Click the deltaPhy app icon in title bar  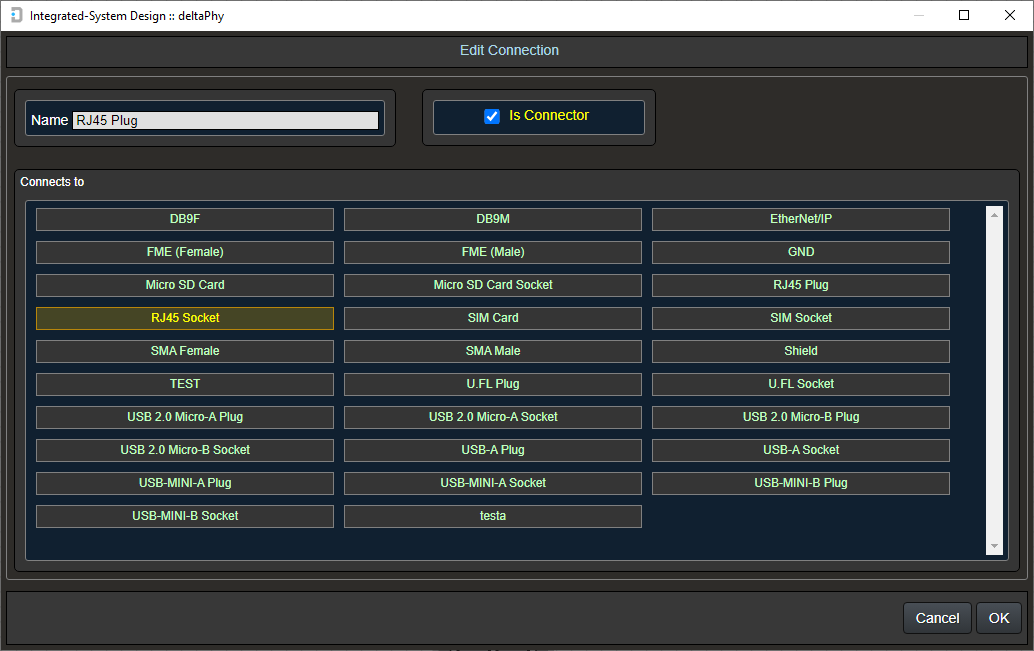(16, 16)
